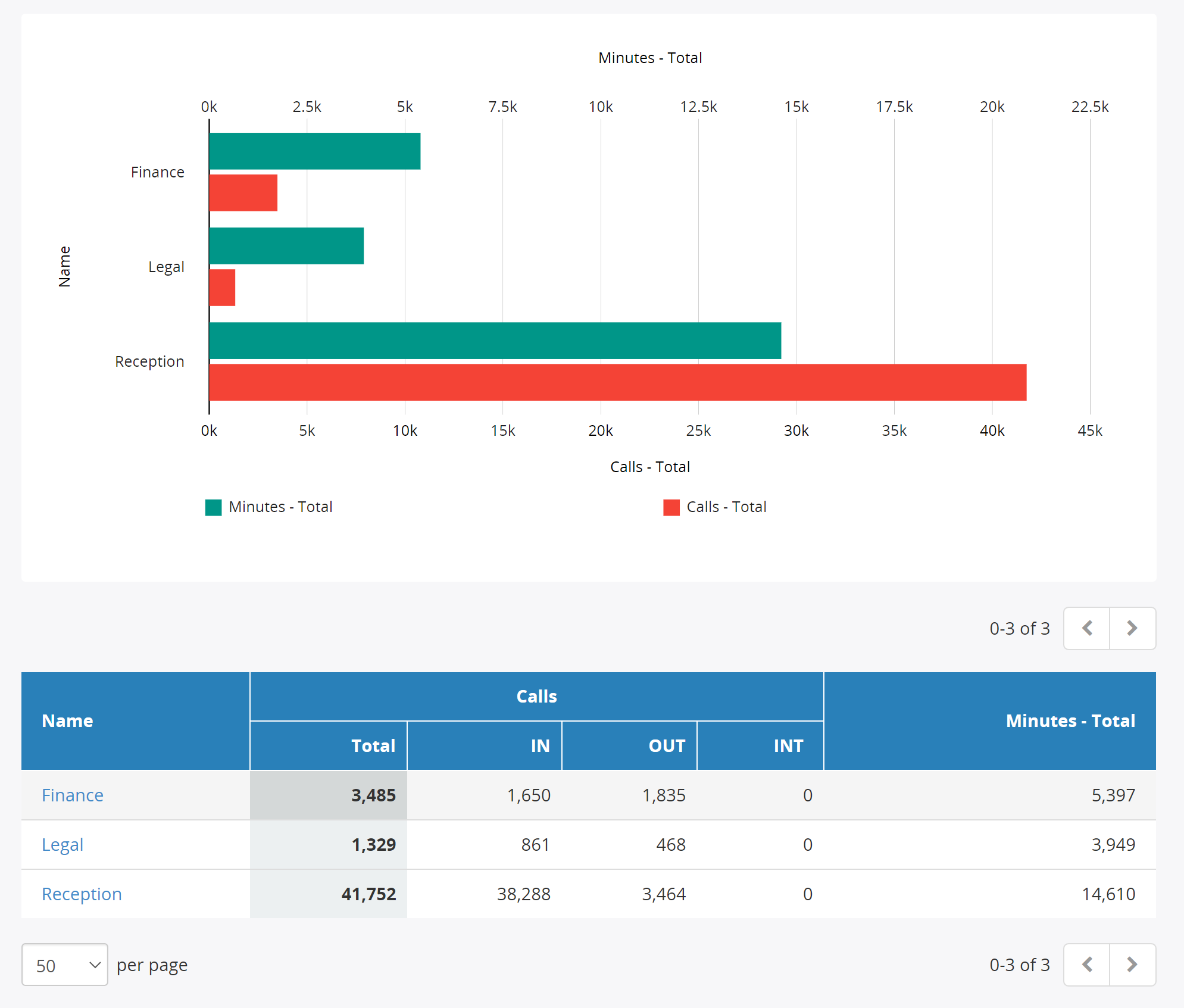This screenshot has width=1184, height=1008.
Task: Click the bottom '0-3 of 3' counter
Action: pos(1020,965)
